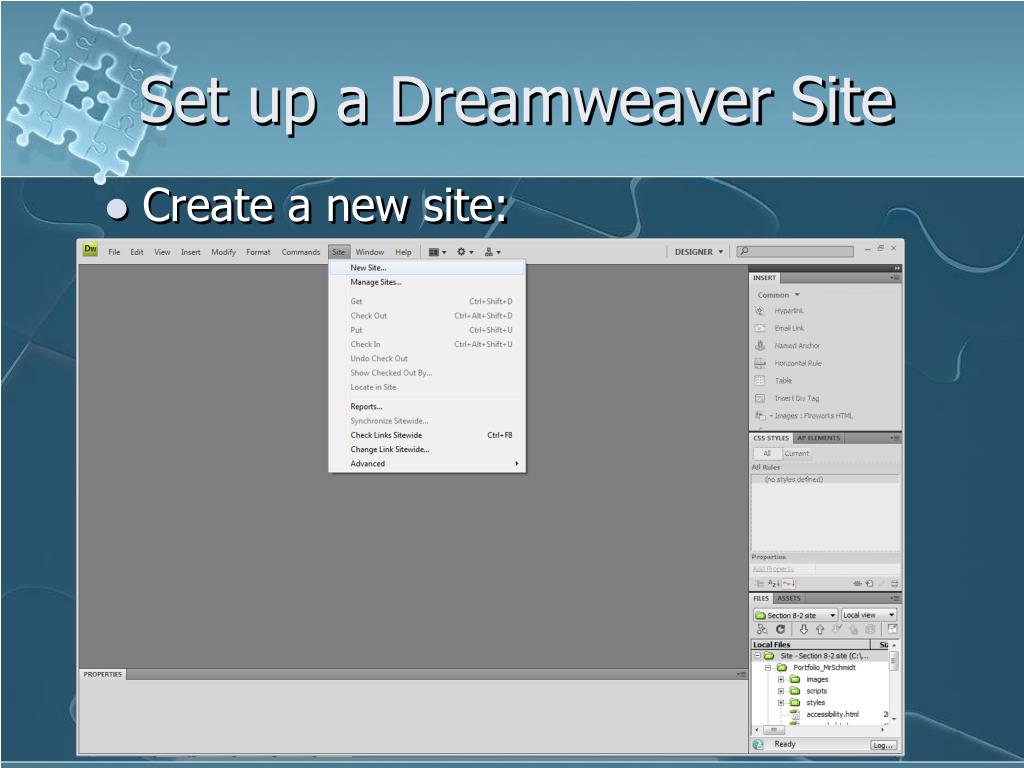The image size is (1024, 768).
Task: Click the Horizontal Rule insert icon
Action: [760, 363]
